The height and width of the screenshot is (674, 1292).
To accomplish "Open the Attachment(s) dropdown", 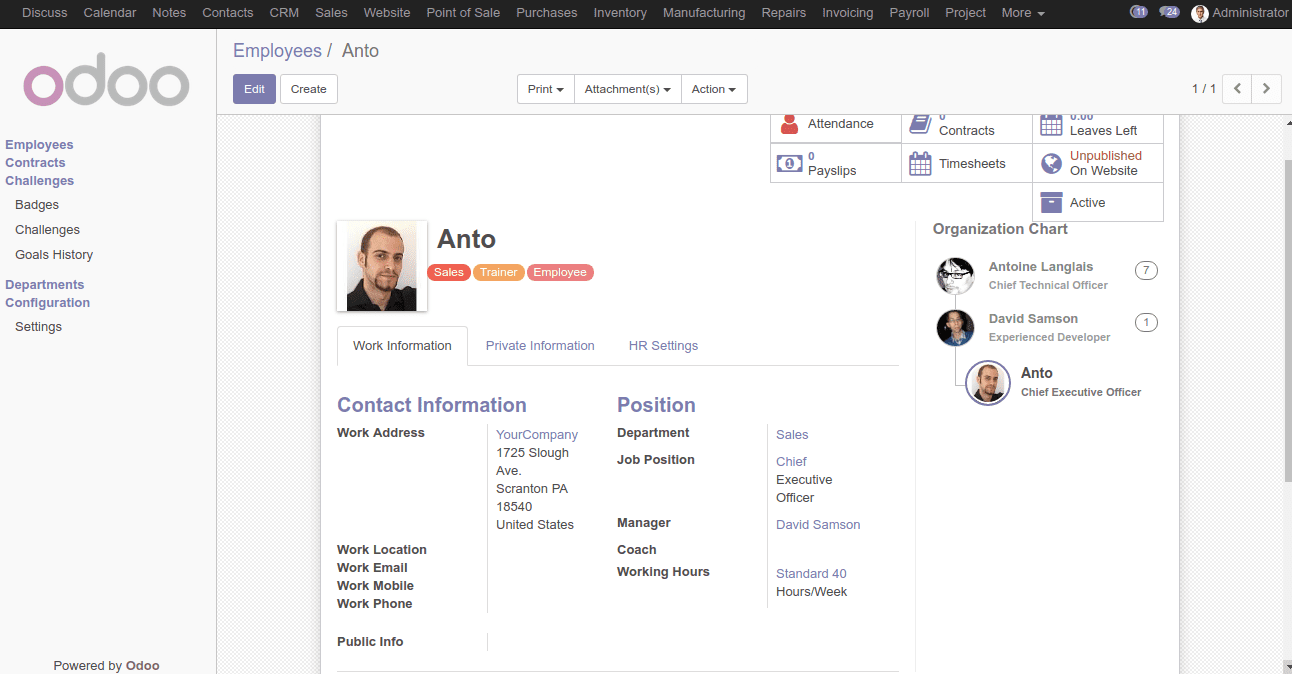I will point(628,89).
